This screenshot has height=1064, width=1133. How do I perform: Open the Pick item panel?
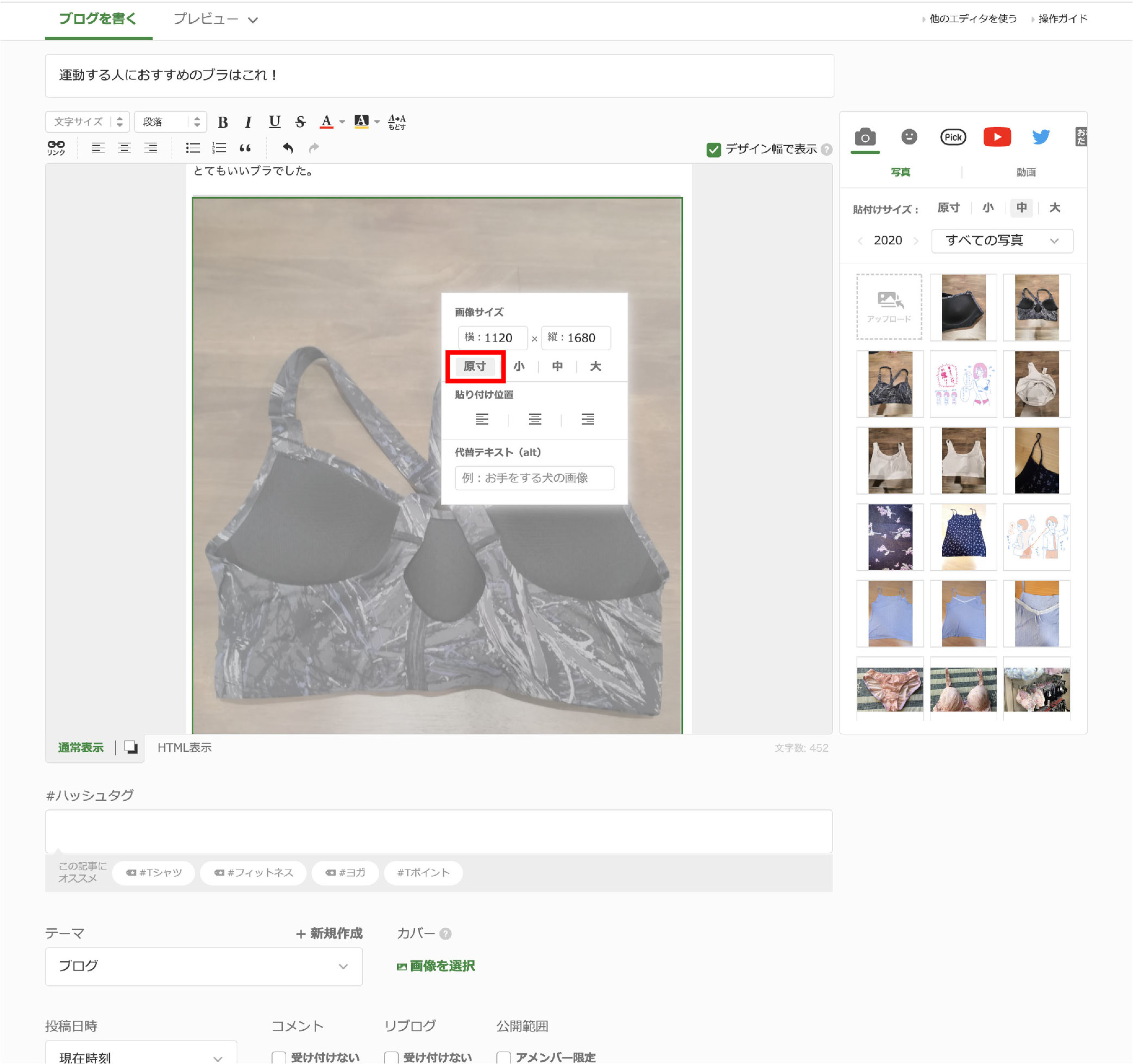(x=953, y=137)
